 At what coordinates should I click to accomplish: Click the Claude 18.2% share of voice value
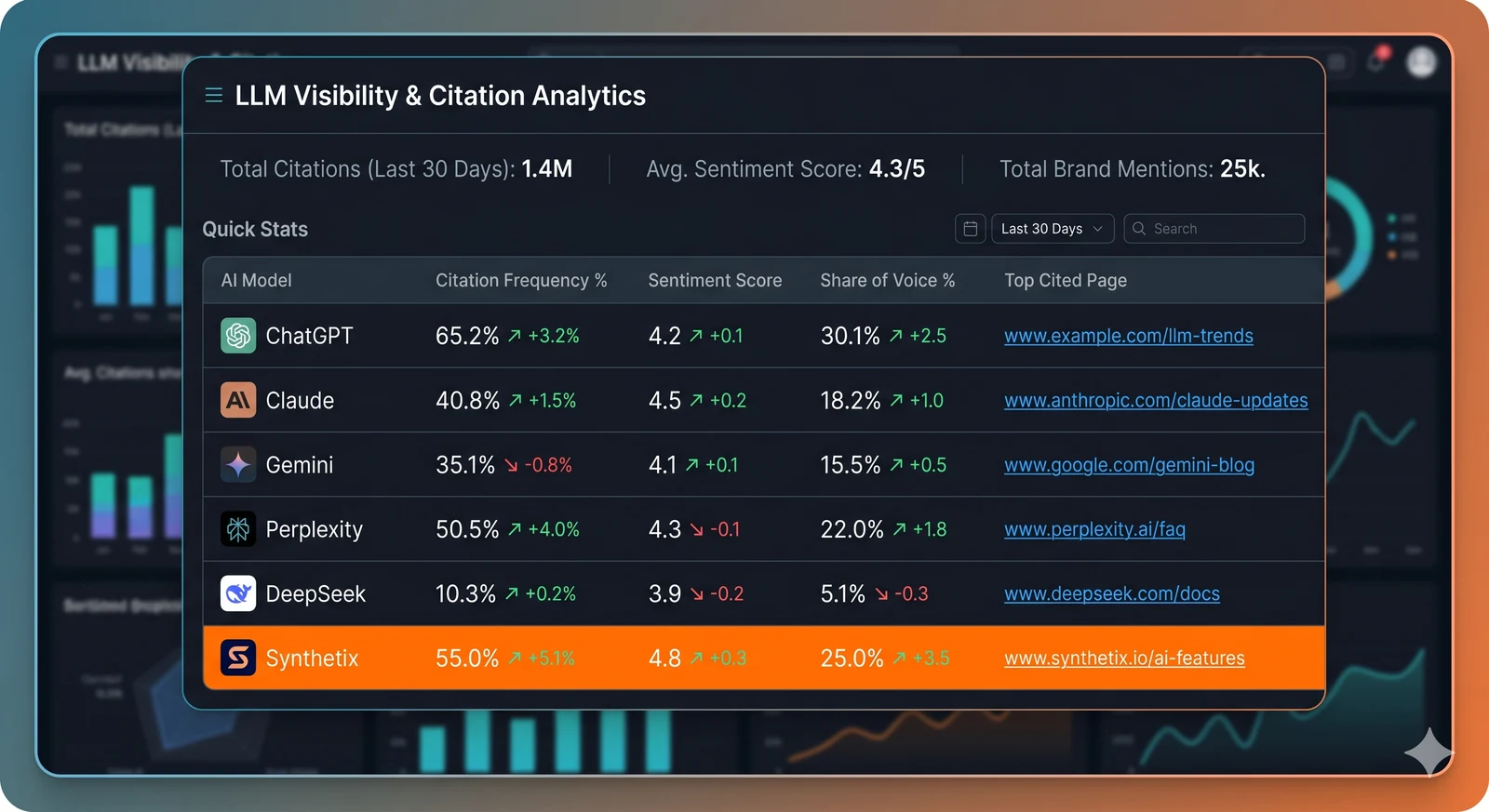coord(850,400)
